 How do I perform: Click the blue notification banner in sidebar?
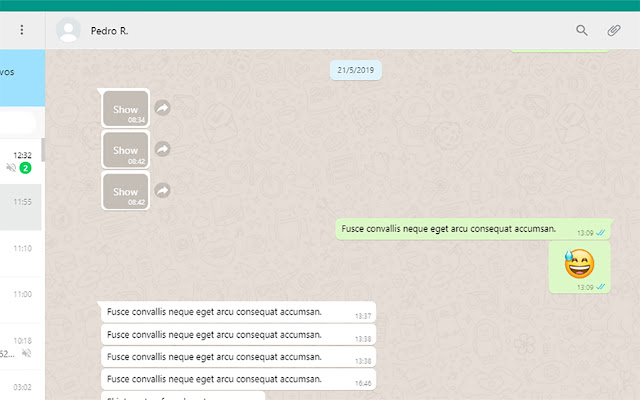click(22, 78)
